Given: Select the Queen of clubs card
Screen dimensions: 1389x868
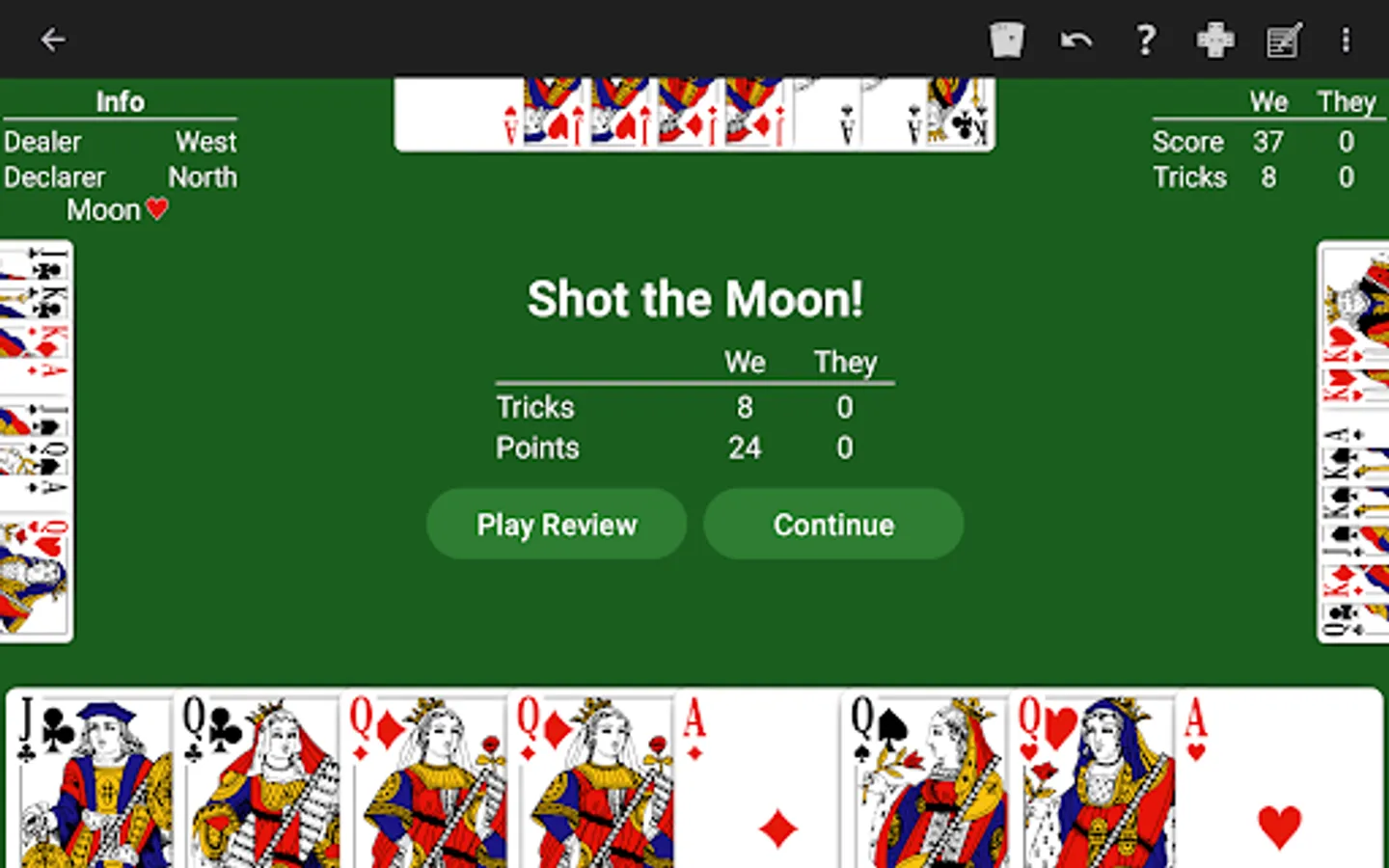Looking at the screenshot, I should 258,779.
